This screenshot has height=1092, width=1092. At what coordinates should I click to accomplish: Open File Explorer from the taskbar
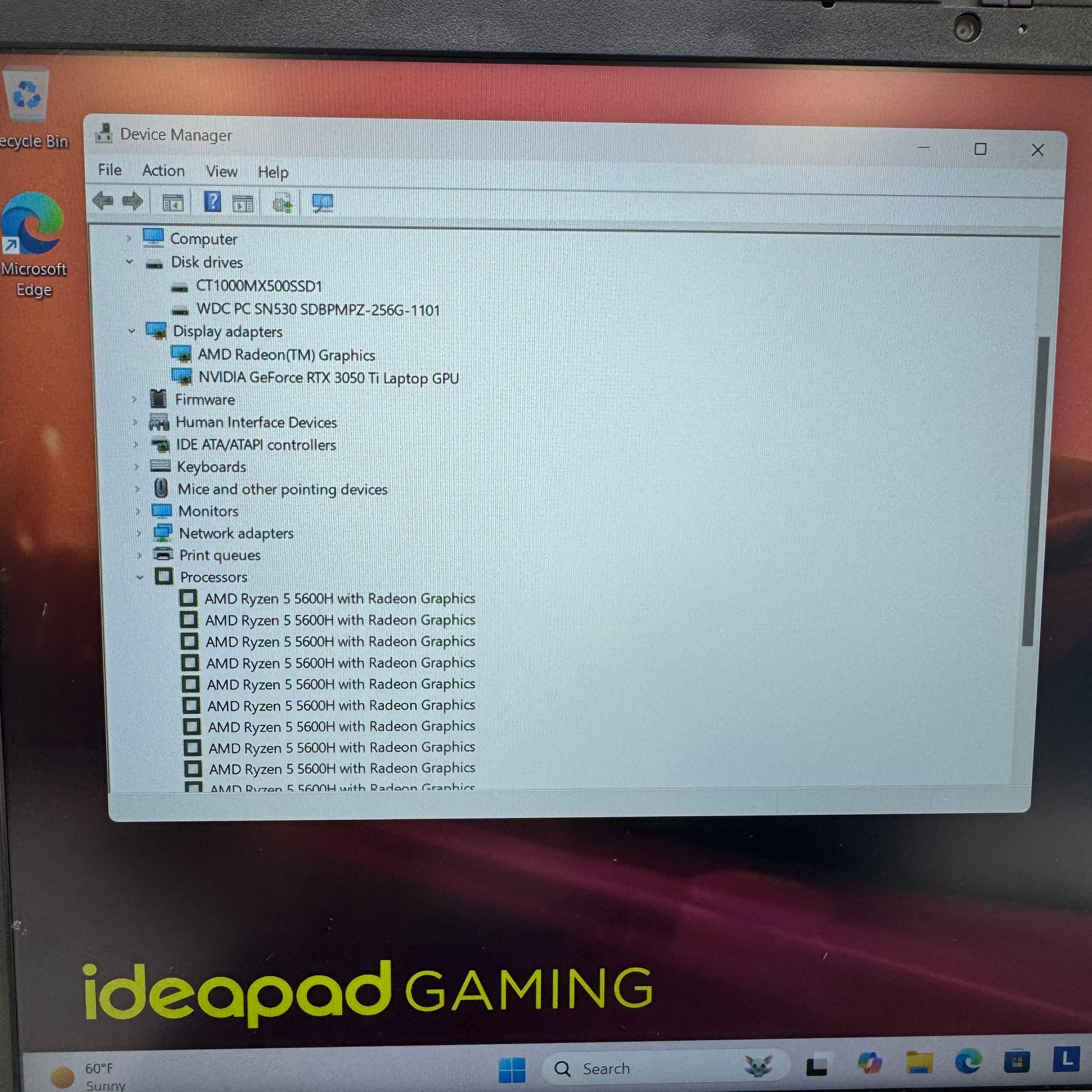[x=919, y=1062]
